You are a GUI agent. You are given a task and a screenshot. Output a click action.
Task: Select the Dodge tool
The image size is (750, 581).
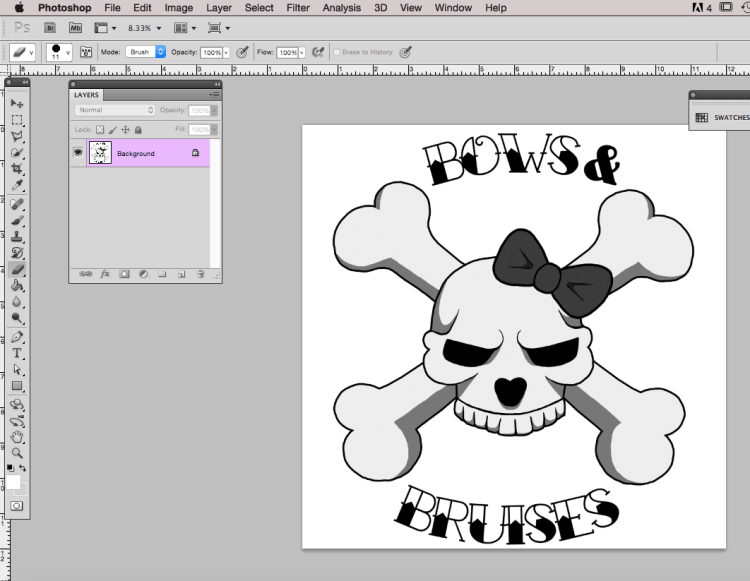pos(17,318)
